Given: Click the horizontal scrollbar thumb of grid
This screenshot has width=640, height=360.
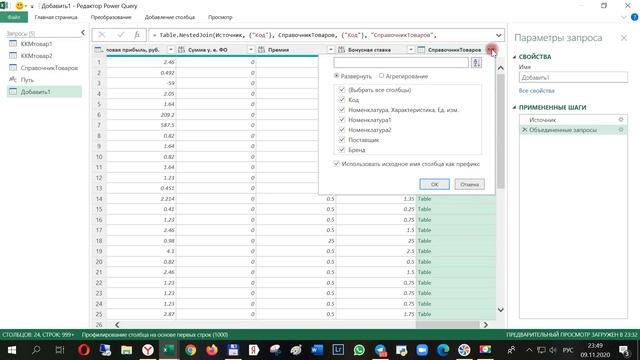Looking at the screenshot, I should tap(448, 324).
